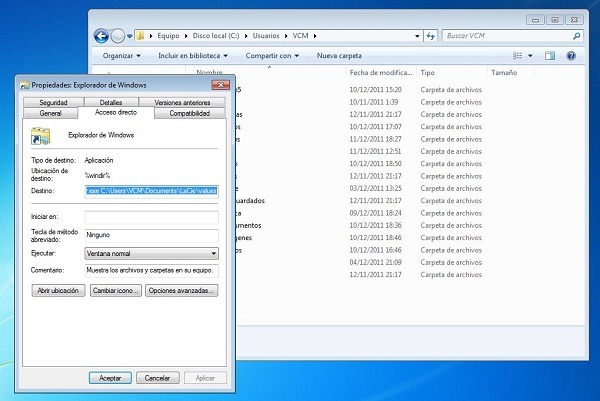This screenshot has width=600, height=401.
Task: Click the magnifier search icon
Action: coord(576,36)
